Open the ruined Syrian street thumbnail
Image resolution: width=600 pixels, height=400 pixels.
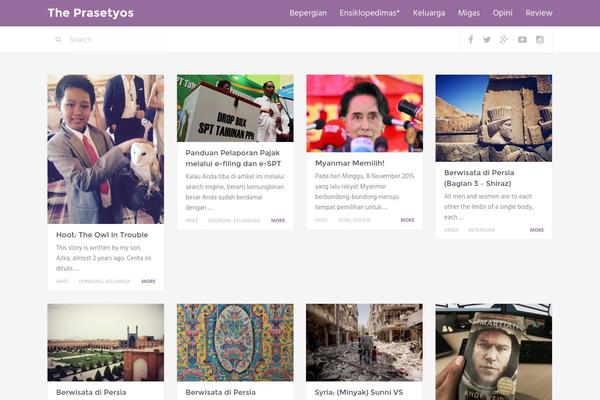click(364, 343)
